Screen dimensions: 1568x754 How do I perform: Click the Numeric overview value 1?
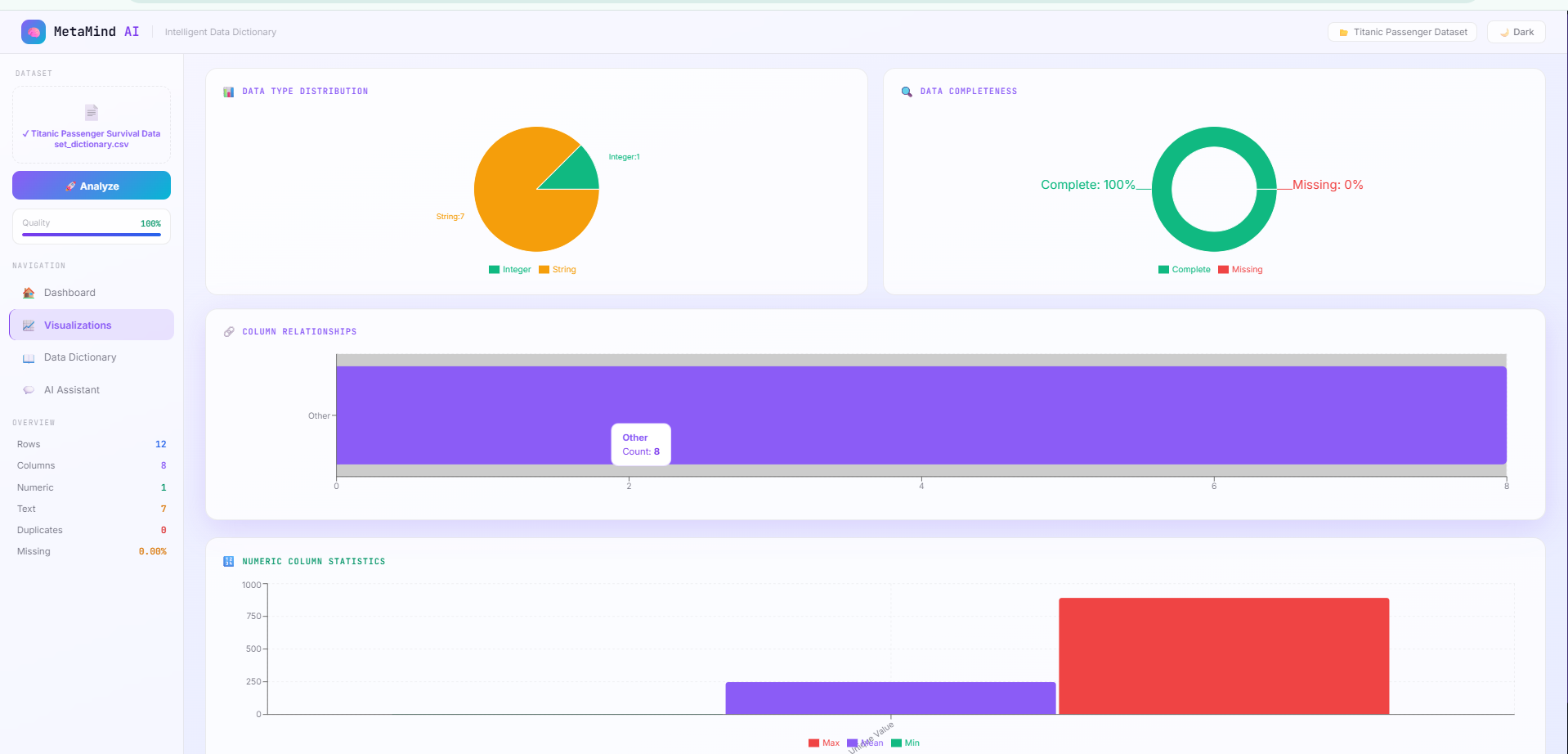[164, 488]
